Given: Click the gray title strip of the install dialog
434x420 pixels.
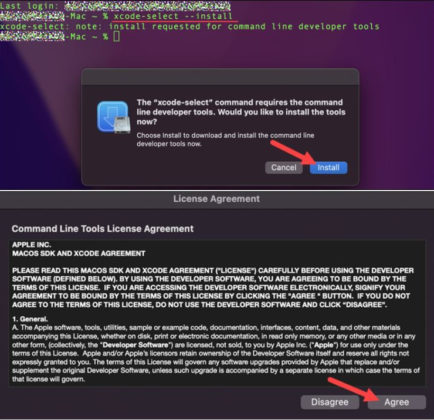Looking at the screenshot, I should point(220,77).
